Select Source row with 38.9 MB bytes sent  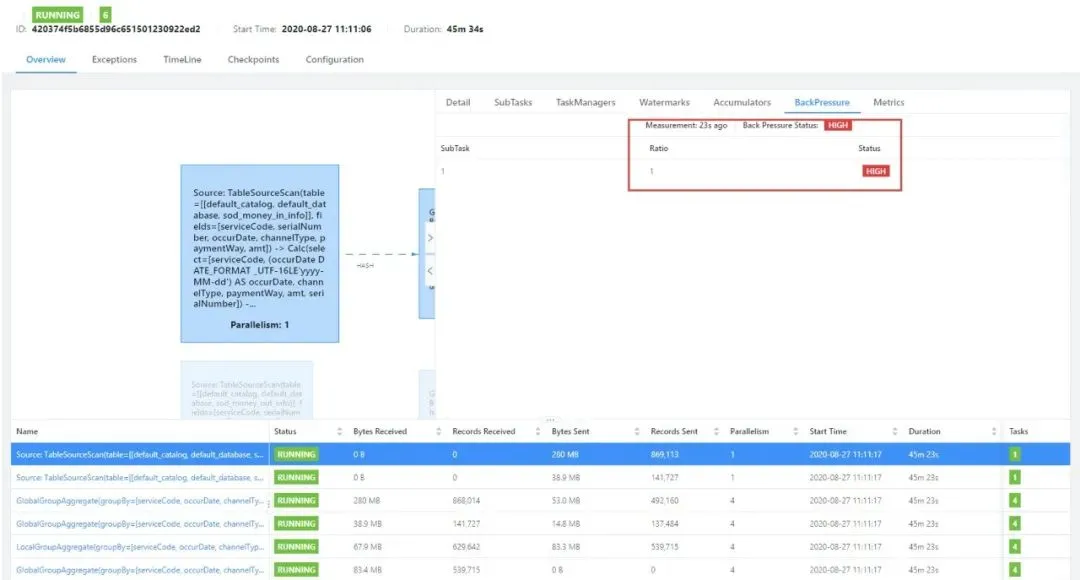(x=541, y=477)
